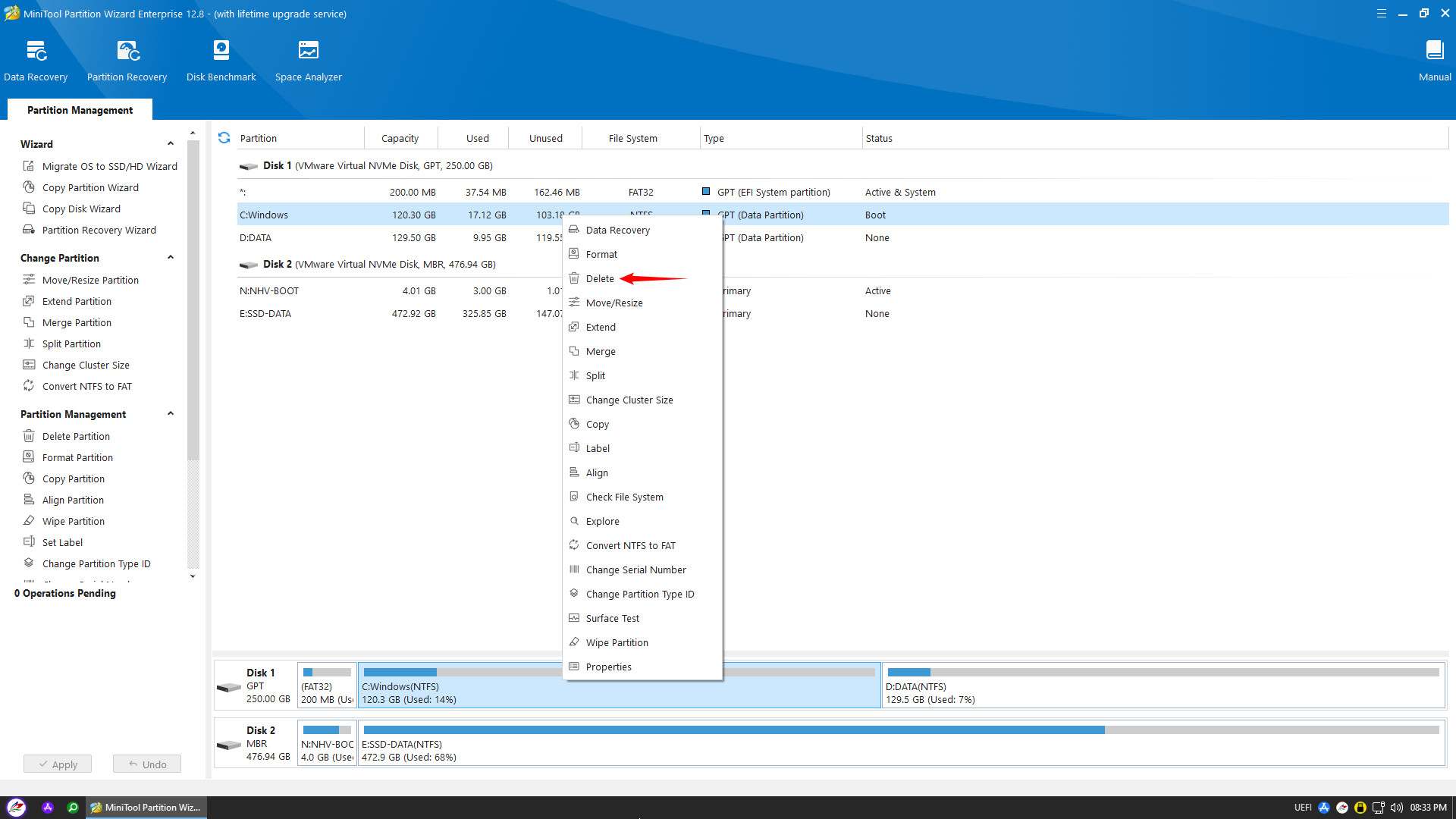This screenshot has height=819, width=1456.
Task: Open the Data Recovery tool icon
Action: tap(36, 52)
